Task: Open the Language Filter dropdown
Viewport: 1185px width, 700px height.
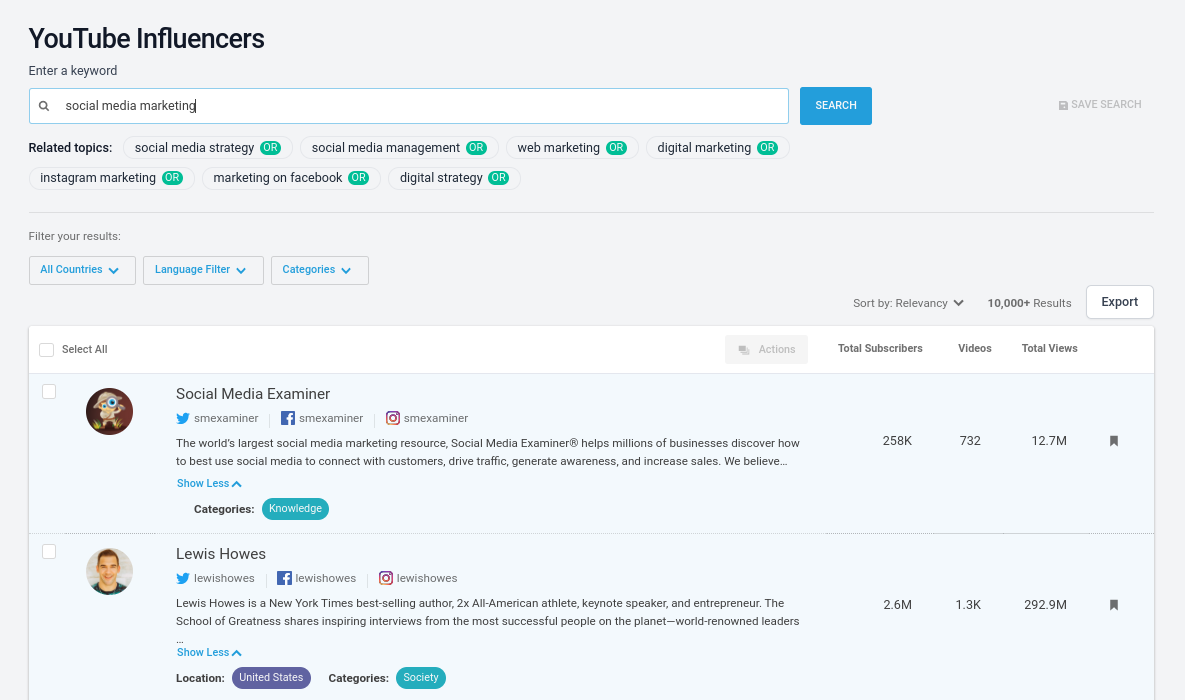Action: click(x=203, y=270)
